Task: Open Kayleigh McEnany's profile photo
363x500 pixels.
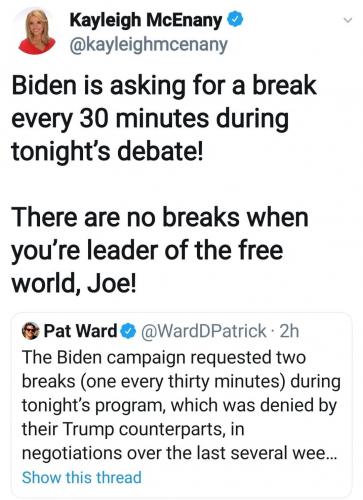Action: tap(36, 32)
